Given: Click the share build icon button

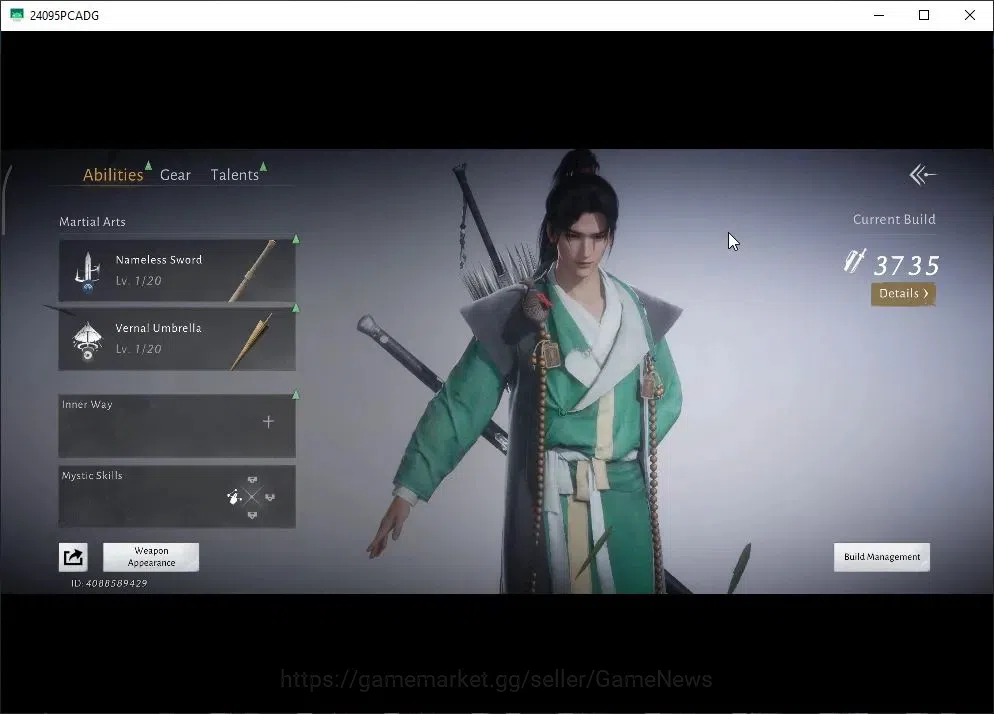Looking at the screenshot, I should click(73, 557).
